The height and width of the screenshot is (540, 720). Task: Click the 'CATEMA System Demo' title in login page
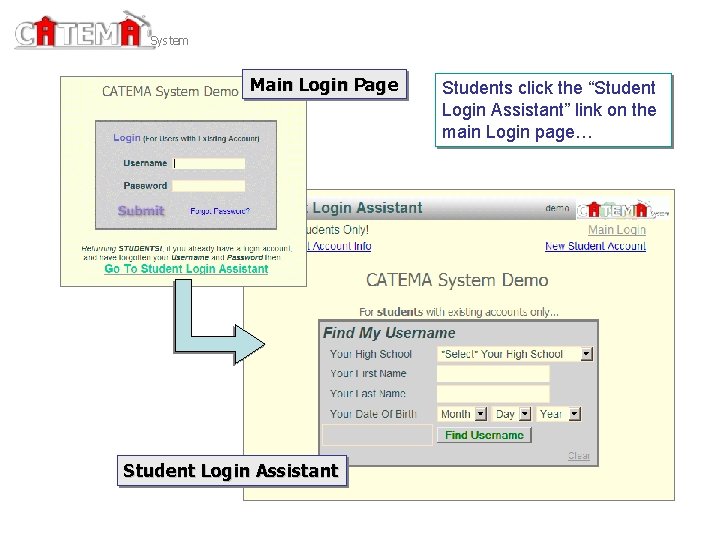[x=170, y=91]
